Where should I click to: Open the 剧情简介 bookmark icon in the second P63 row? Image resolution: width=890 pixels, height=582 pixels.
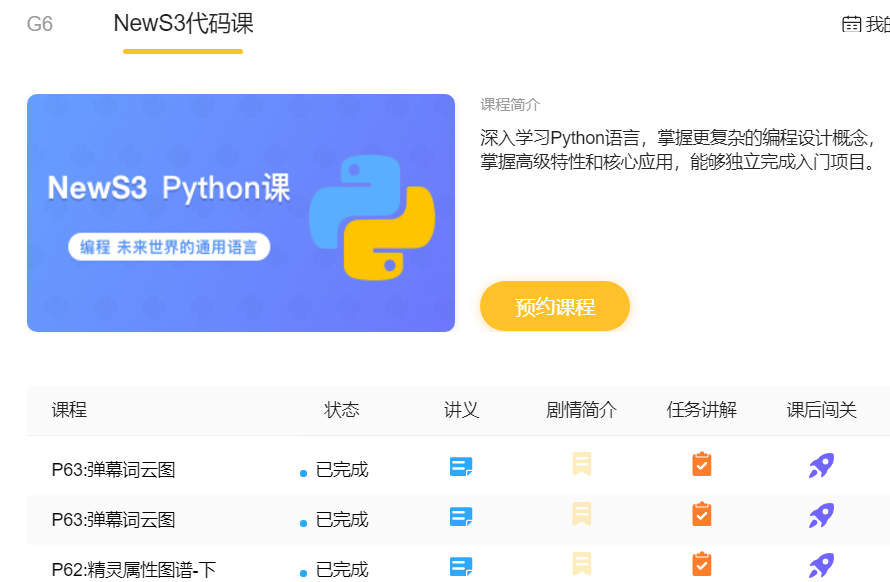(582, 513)
